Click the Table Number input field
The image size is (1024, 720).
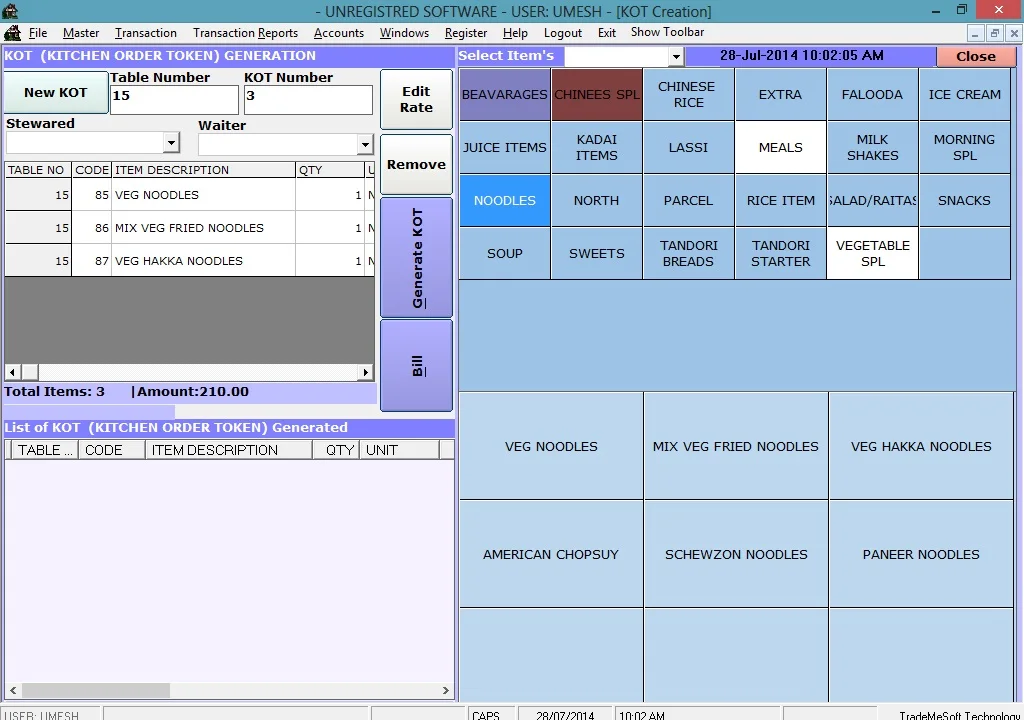(174, 99)
